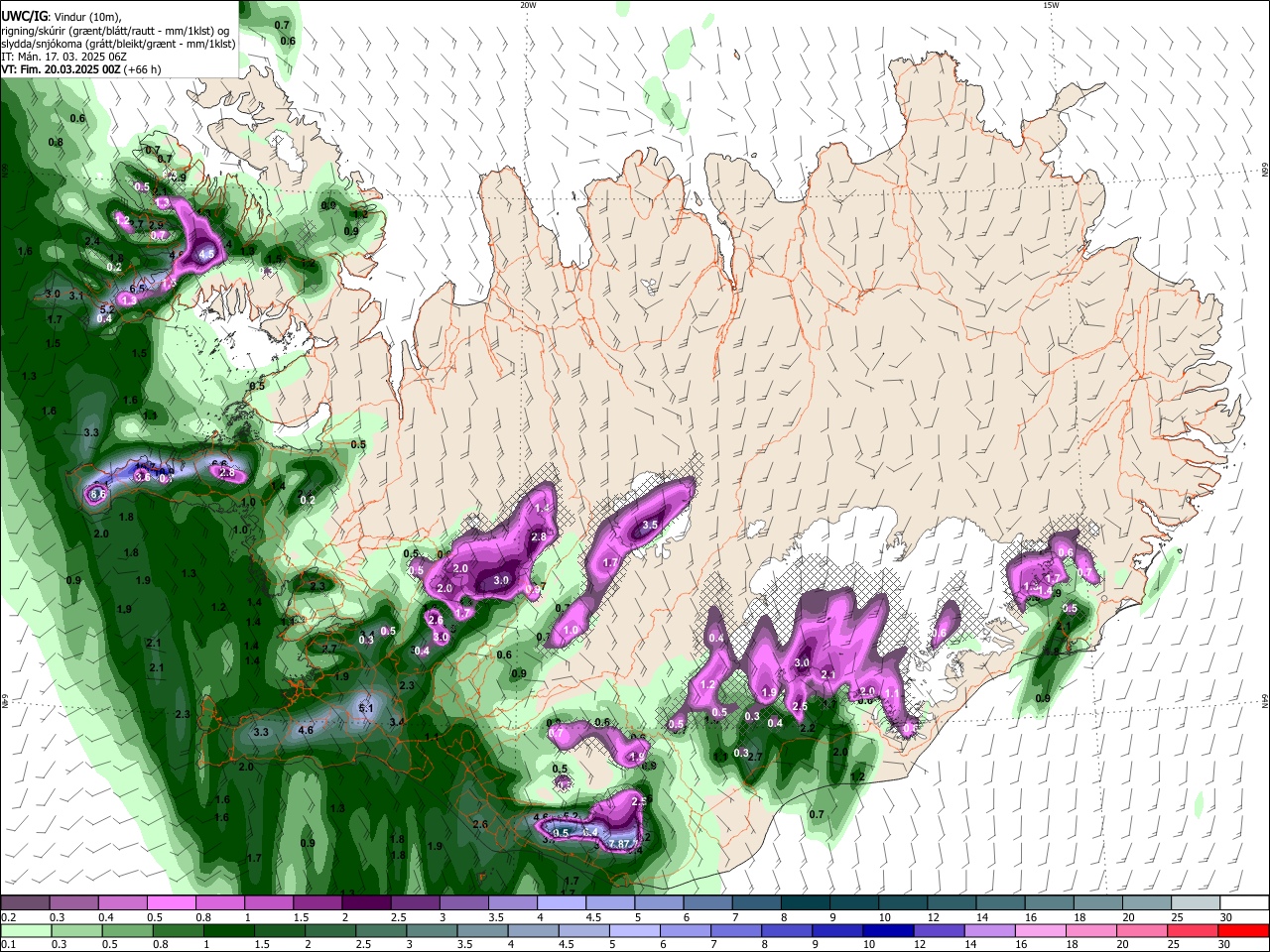Screen dimensions: 1270x952
Task: Pick the bright pink 0.5 swatch in upper legend
Action: tap(171, 902)
